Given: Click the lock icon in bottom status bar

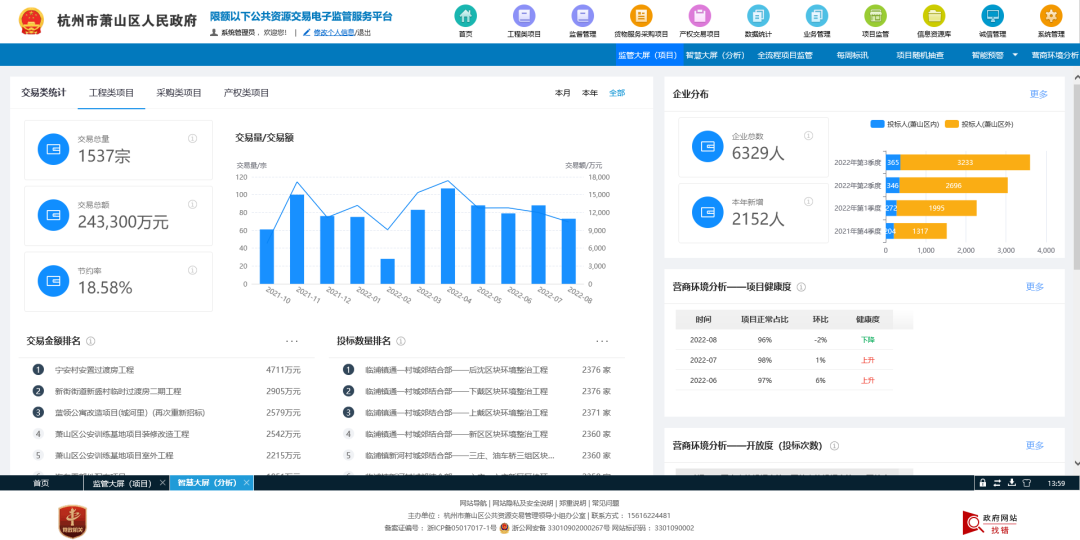Looking at the screenshot, I should pyautogui.click(x=983, y=483).
